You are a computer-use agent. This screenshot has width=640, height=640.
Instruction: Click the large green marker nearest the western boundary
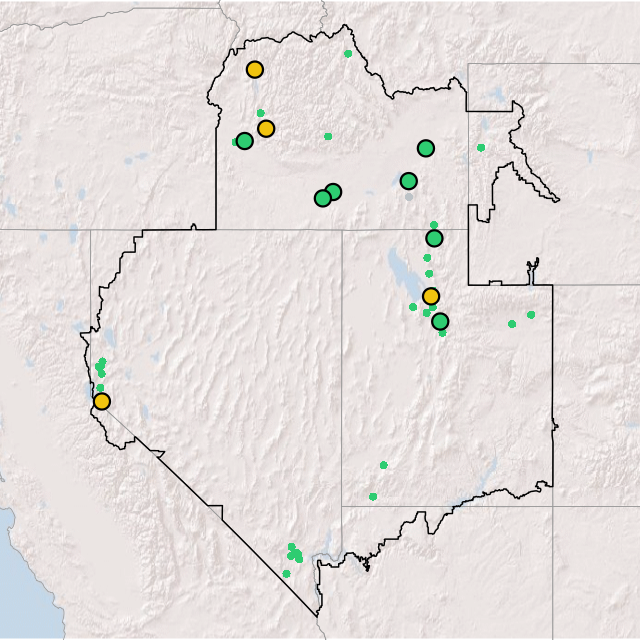tap(244, 141)
